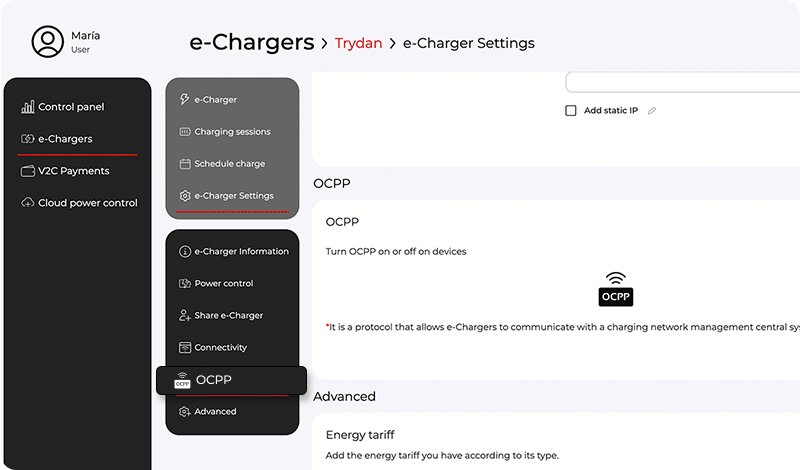Click the input field above Add static IP
The height and width of the screenshot is (470, 800).
coord(682,82)
